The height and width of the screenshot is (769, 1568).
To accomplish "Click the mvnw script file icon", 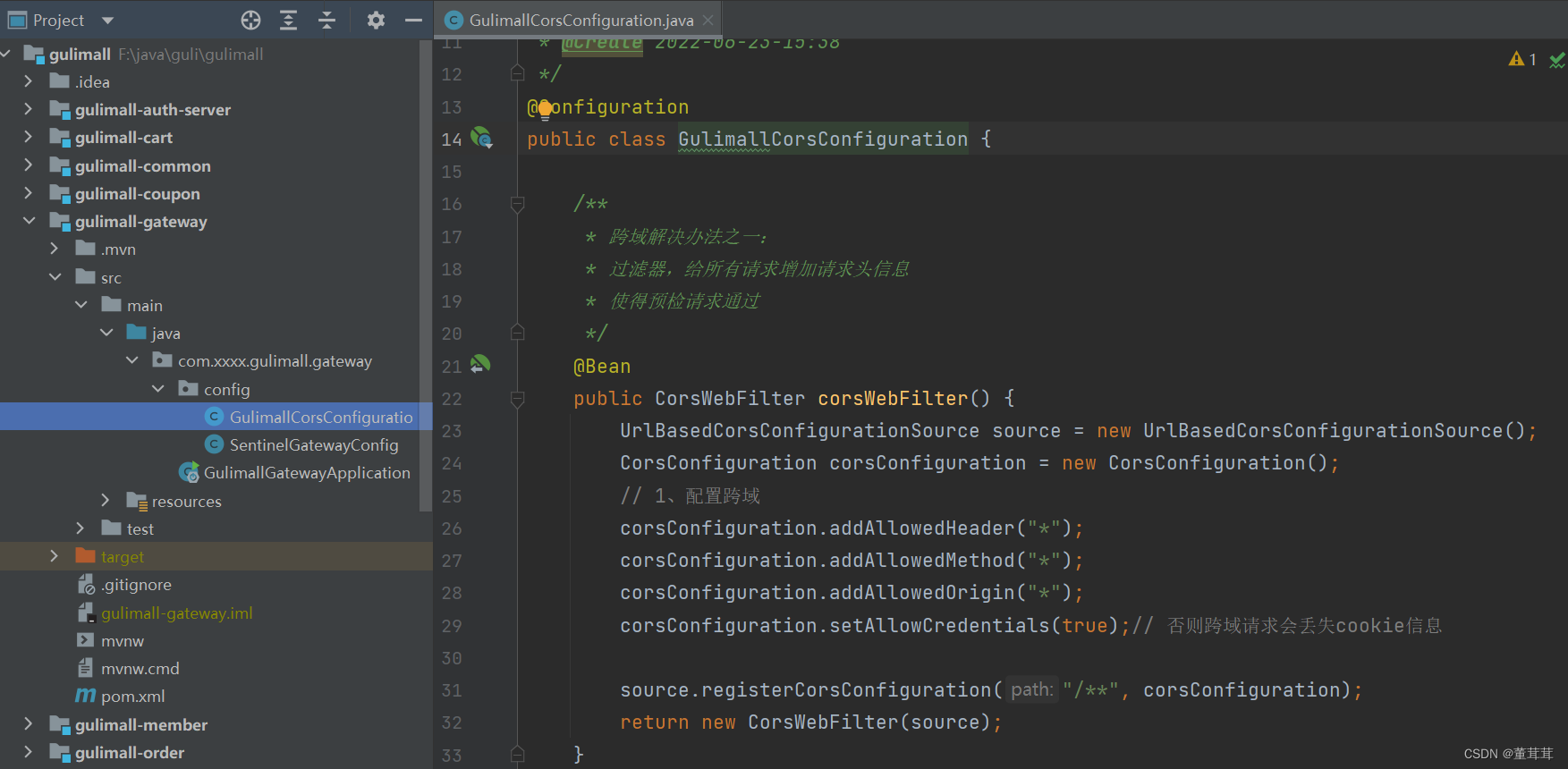I will (85, 640).
